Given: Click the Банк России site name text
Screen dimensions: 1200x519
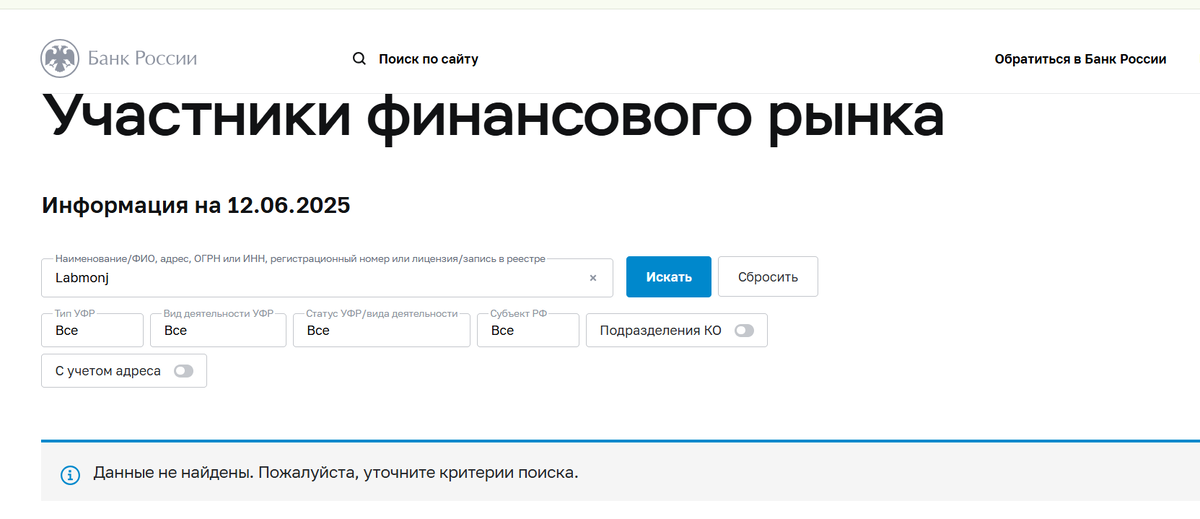Looking at the screenshot, I should (142, 59).
